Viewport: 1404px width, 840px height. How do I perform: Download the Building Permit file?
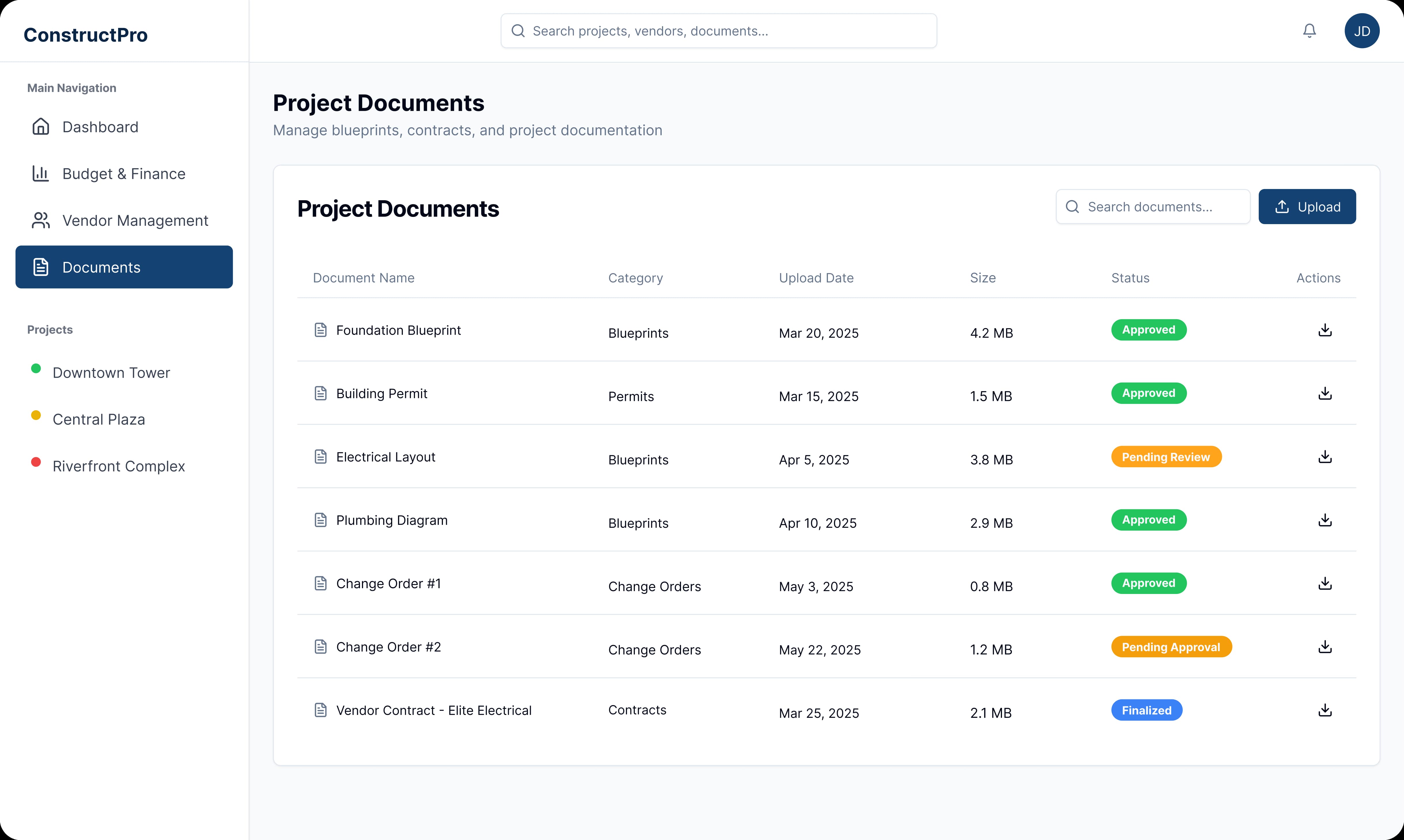tap(1325, 393)
